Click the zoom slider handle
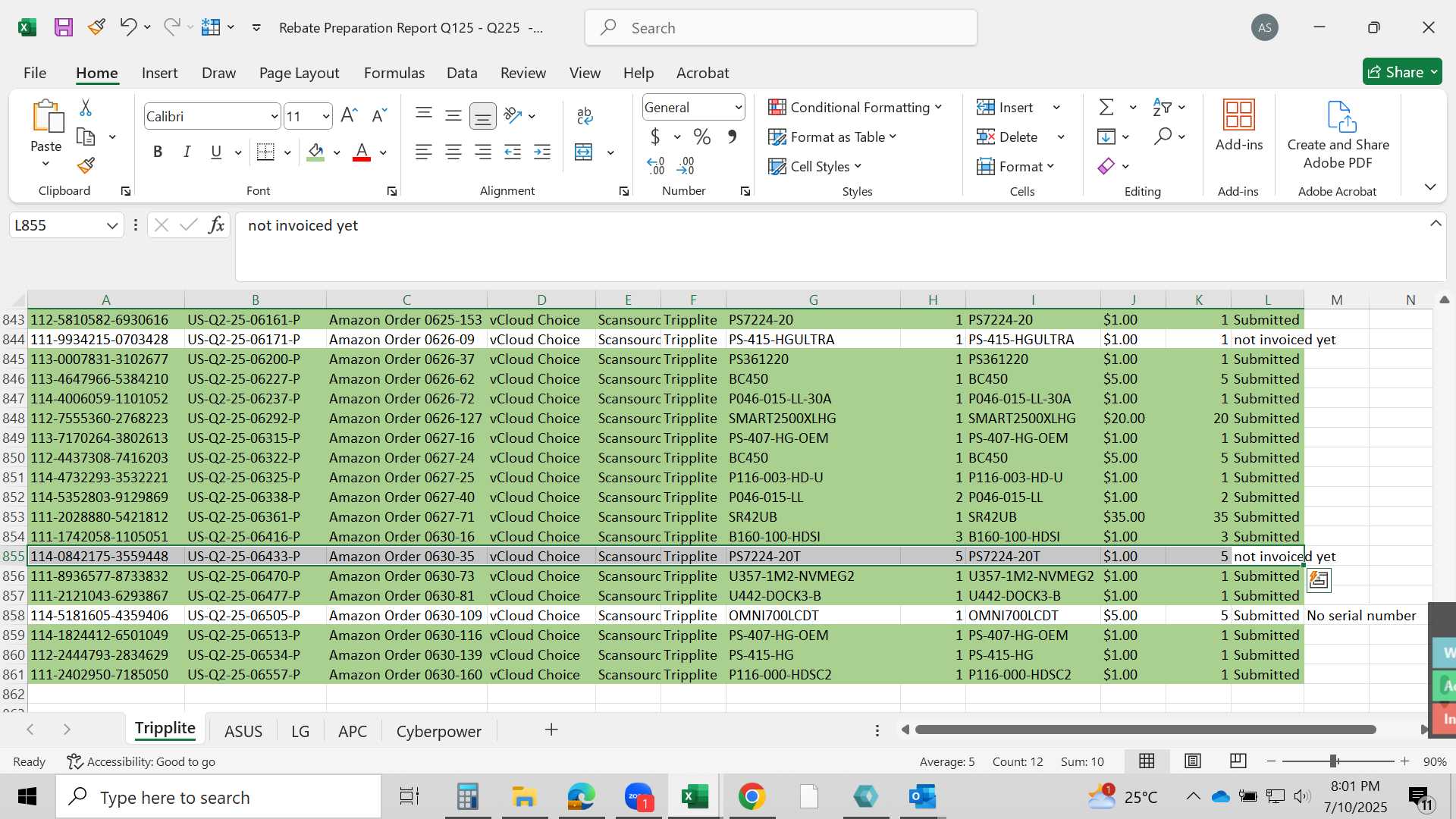 tap(1333, 761)
